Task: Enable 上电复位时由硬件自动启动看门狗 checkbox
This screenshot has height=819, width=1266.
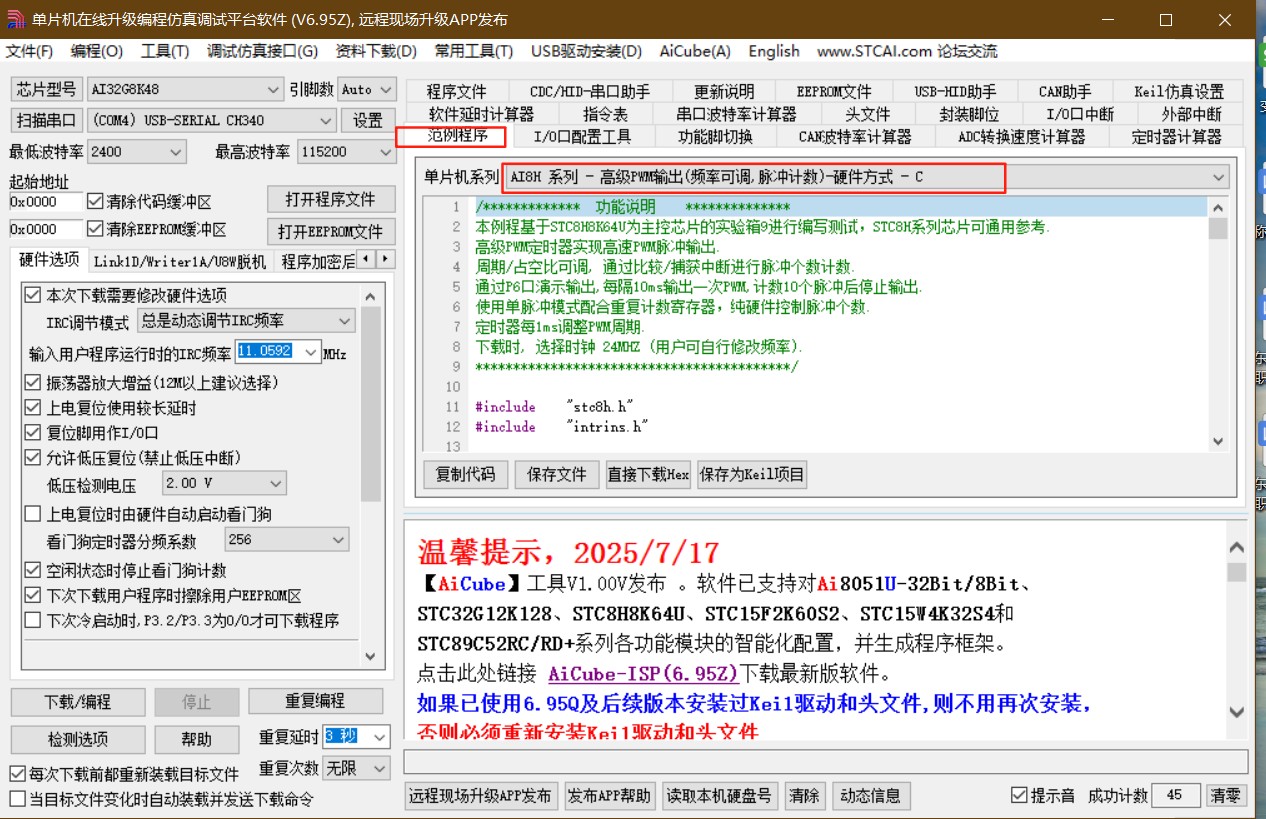Action: click(32, 514)
